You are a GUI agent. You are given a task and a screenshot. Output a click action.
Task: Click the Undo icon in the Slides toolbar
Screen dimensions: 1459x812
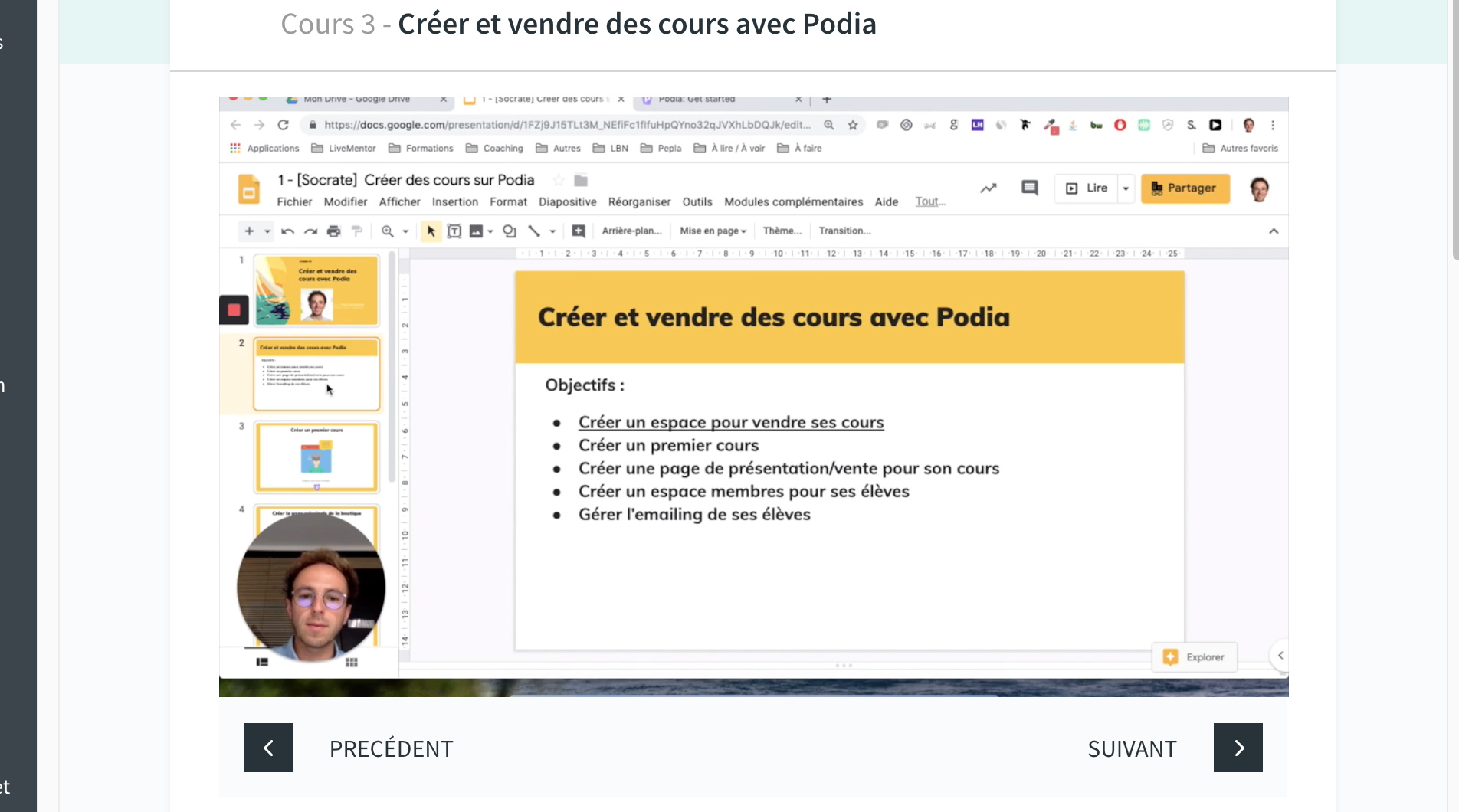point(287,231)
